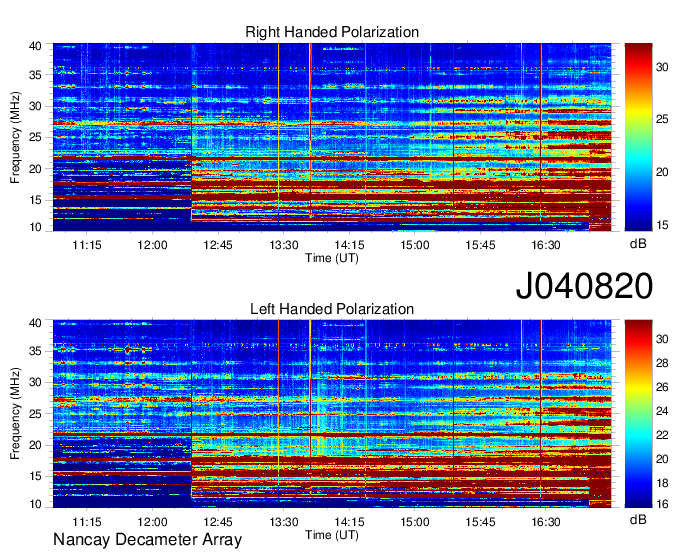This screenshot has width=680, height=552.
Task: Click 15:45 time tick on Right Handed plot
Action: (480, 245)
